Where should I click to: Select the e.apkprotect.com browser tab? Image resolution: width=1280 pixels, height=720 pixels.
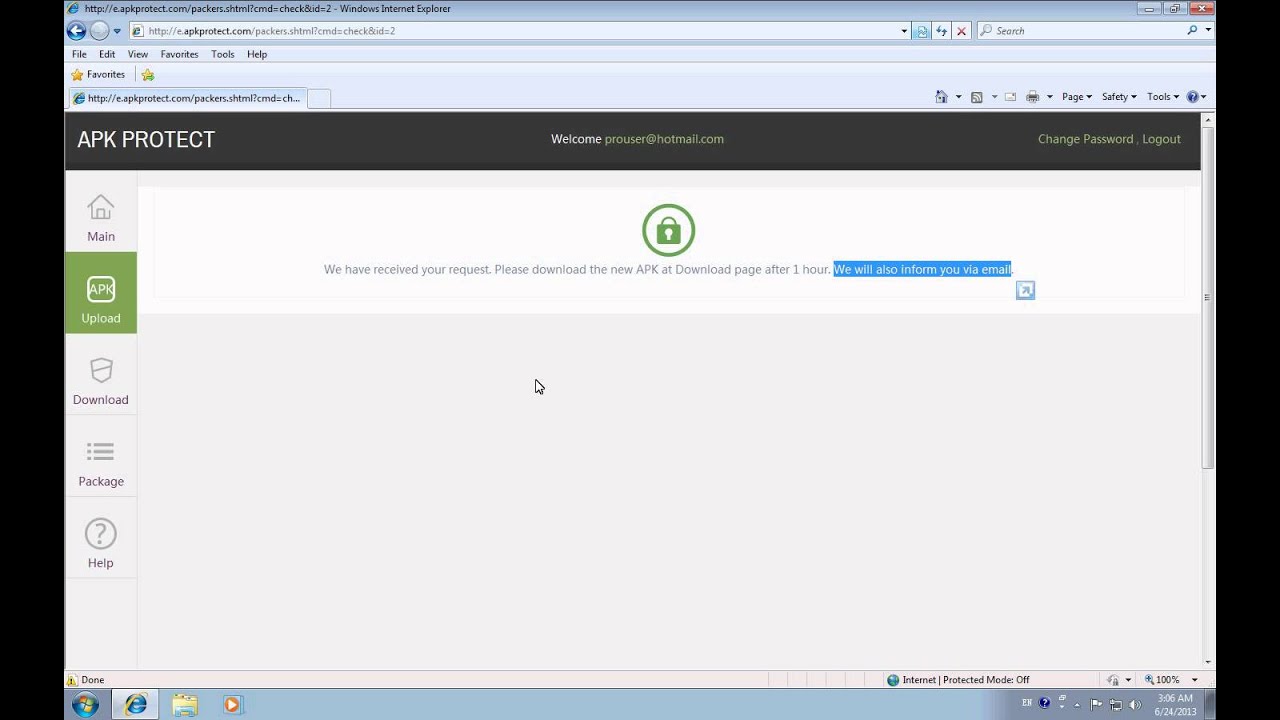point(186,98)
